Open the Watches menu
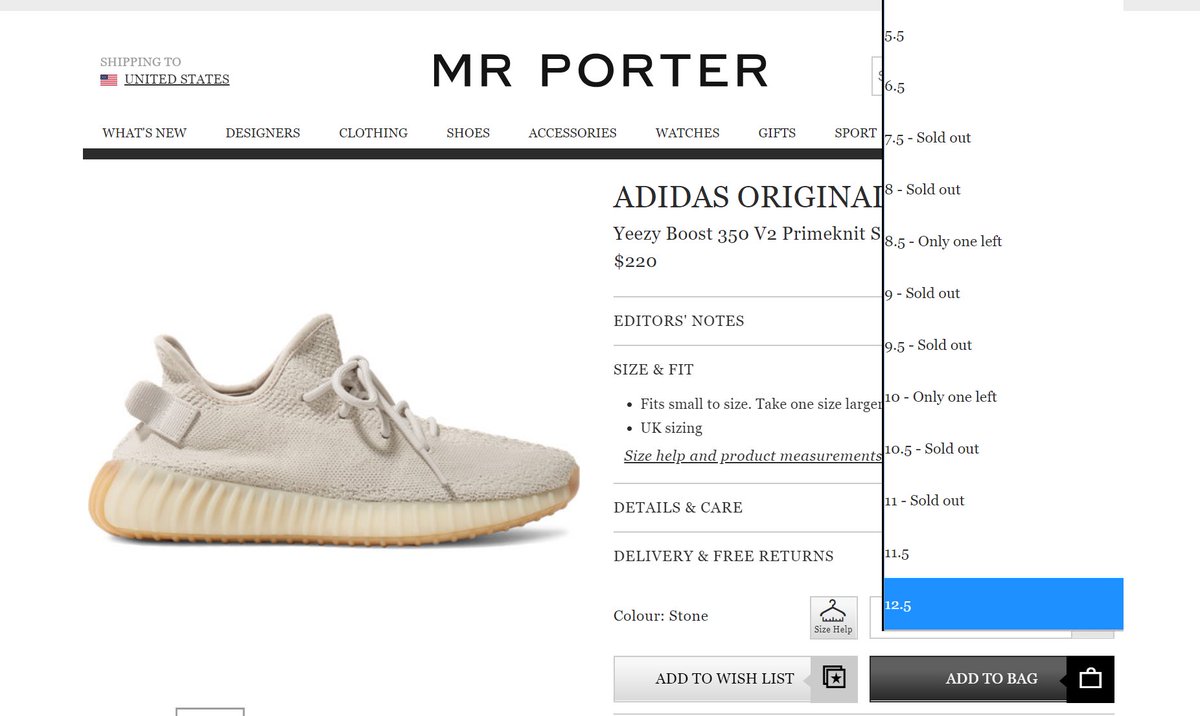 687,133
